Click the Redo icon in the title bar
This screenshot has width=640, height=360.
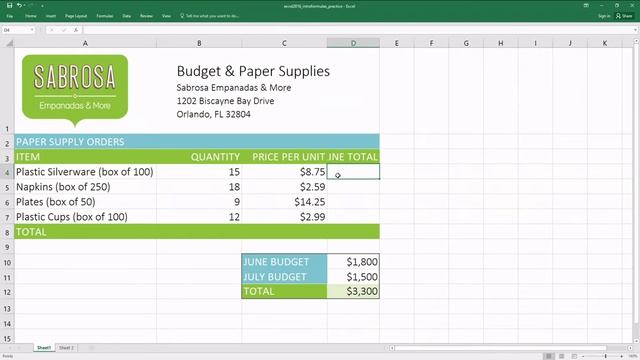point(31,6)
